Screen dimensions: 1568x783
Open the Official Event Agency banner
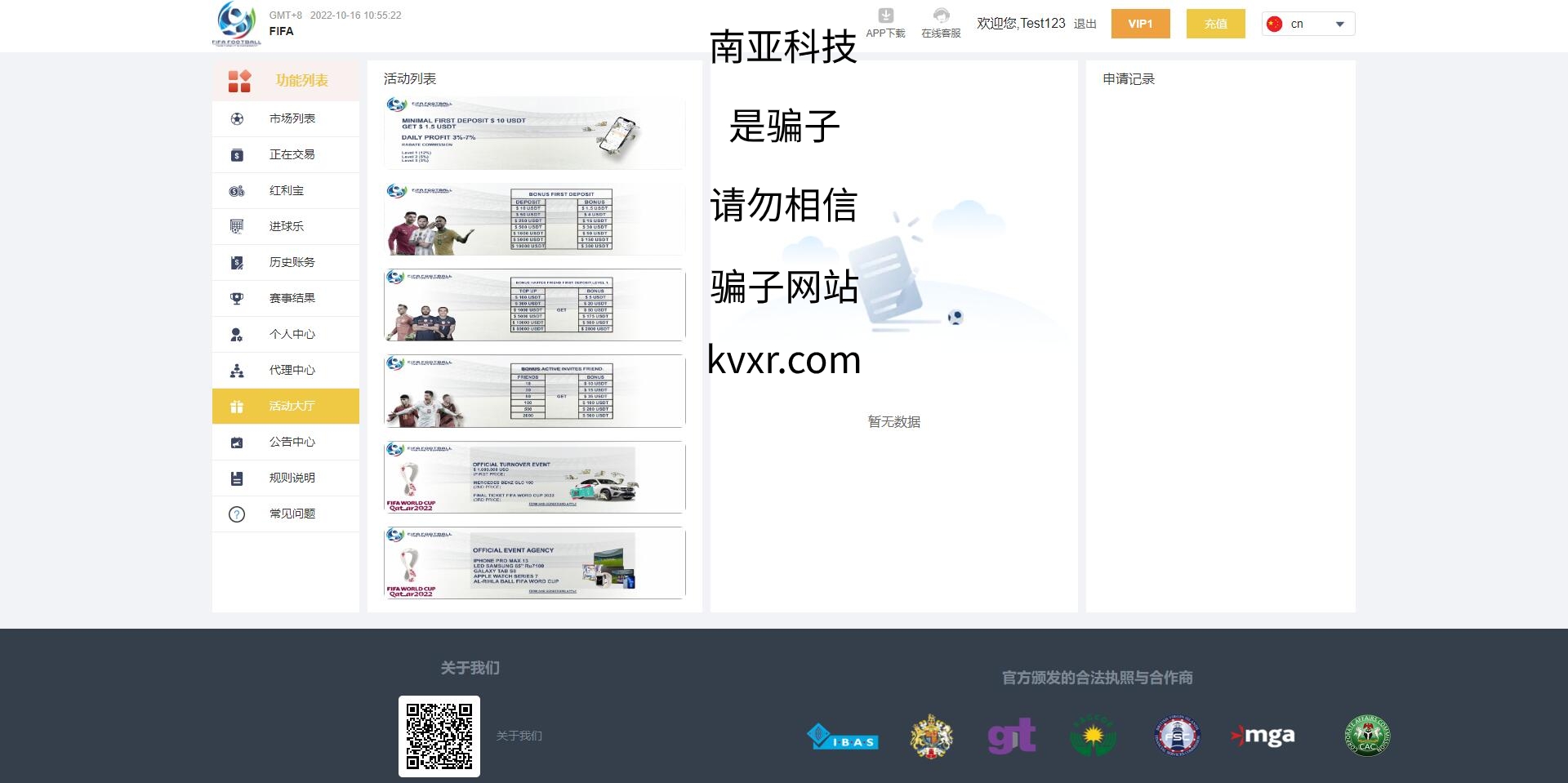pyautogui.click(x=534, y=563)
